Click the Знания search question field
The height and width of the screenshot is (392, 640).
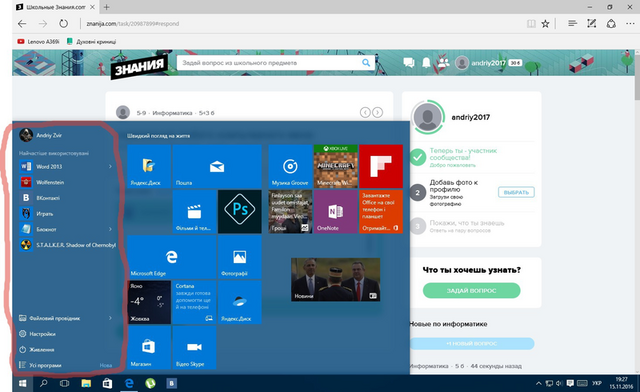point(269,63)
